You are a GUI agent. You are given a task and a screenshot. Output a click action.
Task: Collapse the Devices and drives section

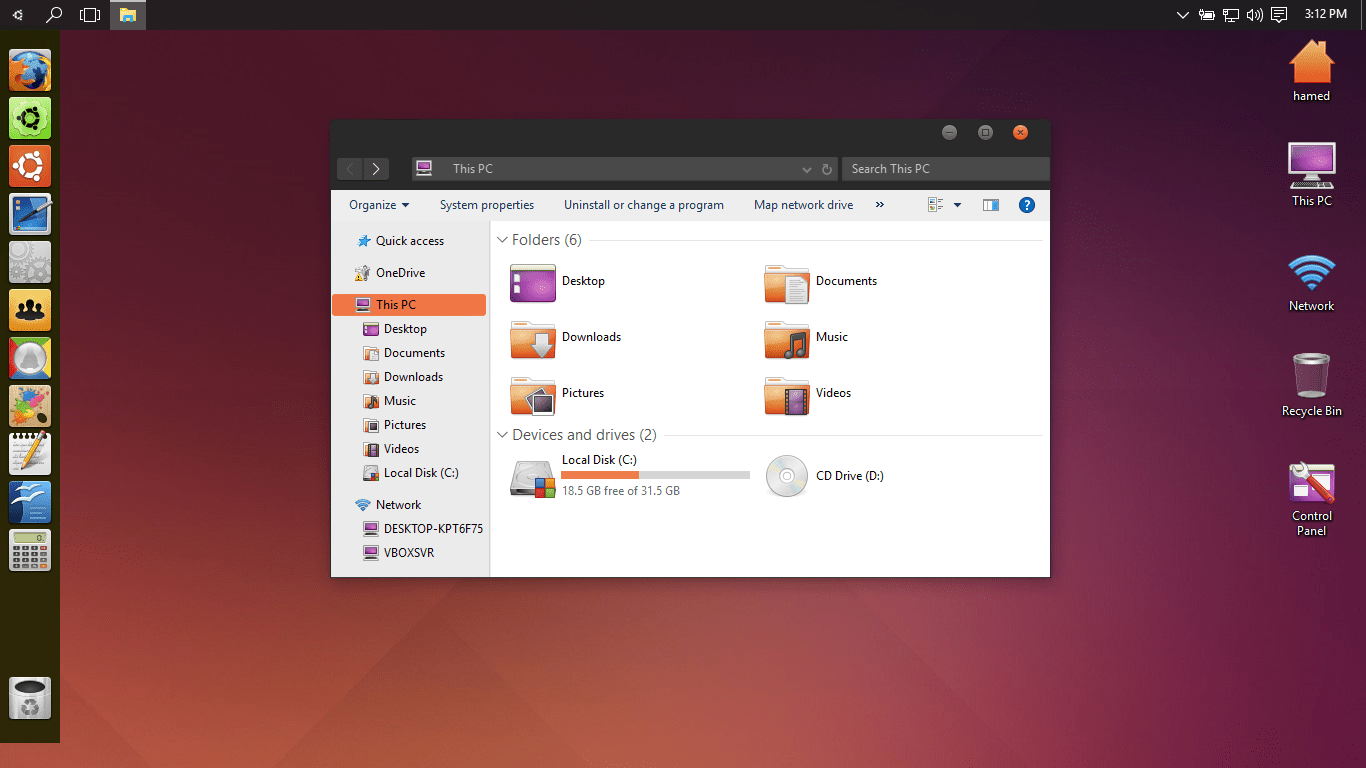pyautogui.click(x=502, y=435)
